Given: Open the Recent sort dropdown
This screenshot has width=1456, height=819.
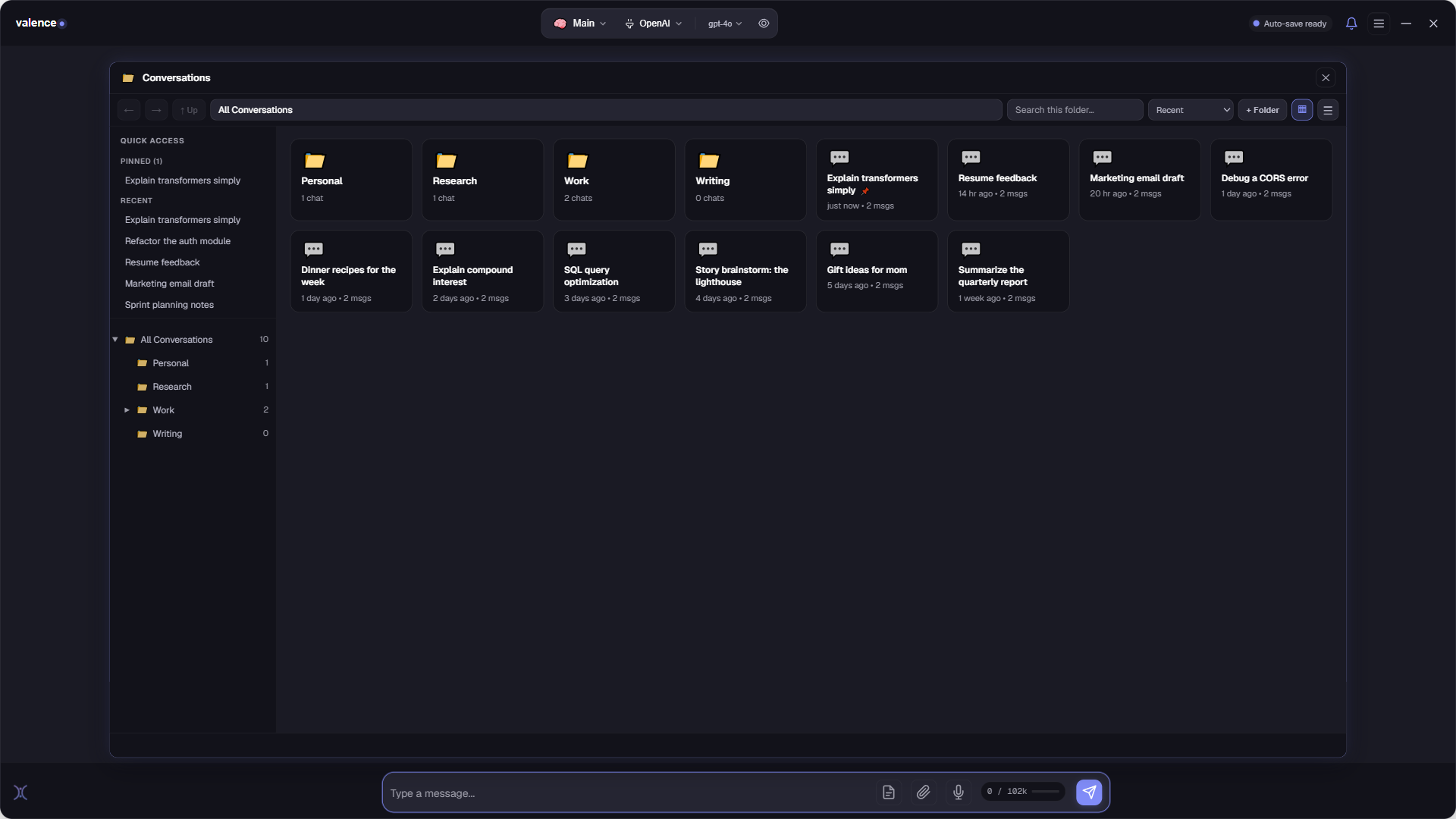Looking at the screenshot, I should click(x=1191, y=110).
